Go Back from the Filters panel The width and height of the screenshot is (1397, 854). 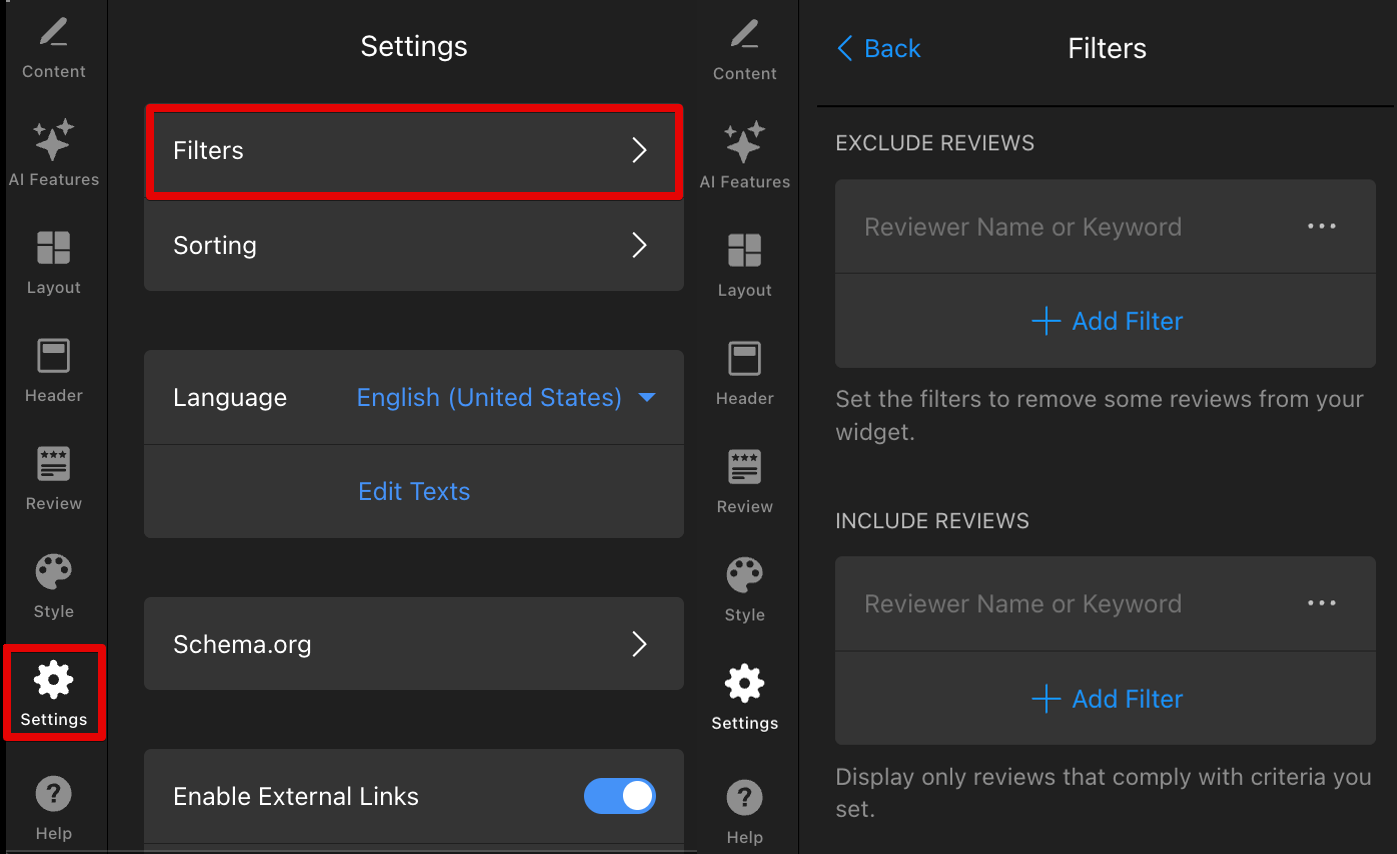pyautogui.click(x=878, y=48)
